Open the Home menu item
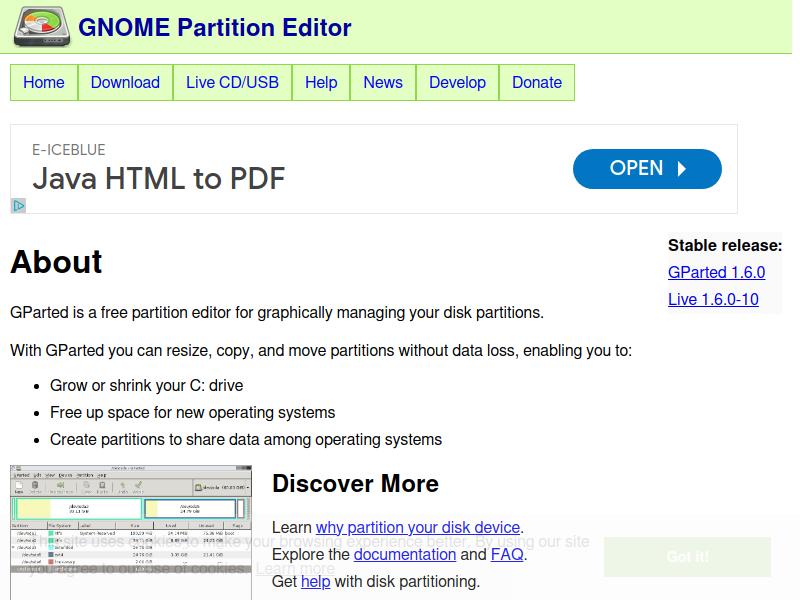The image size is (800, 600). [44, 83]
